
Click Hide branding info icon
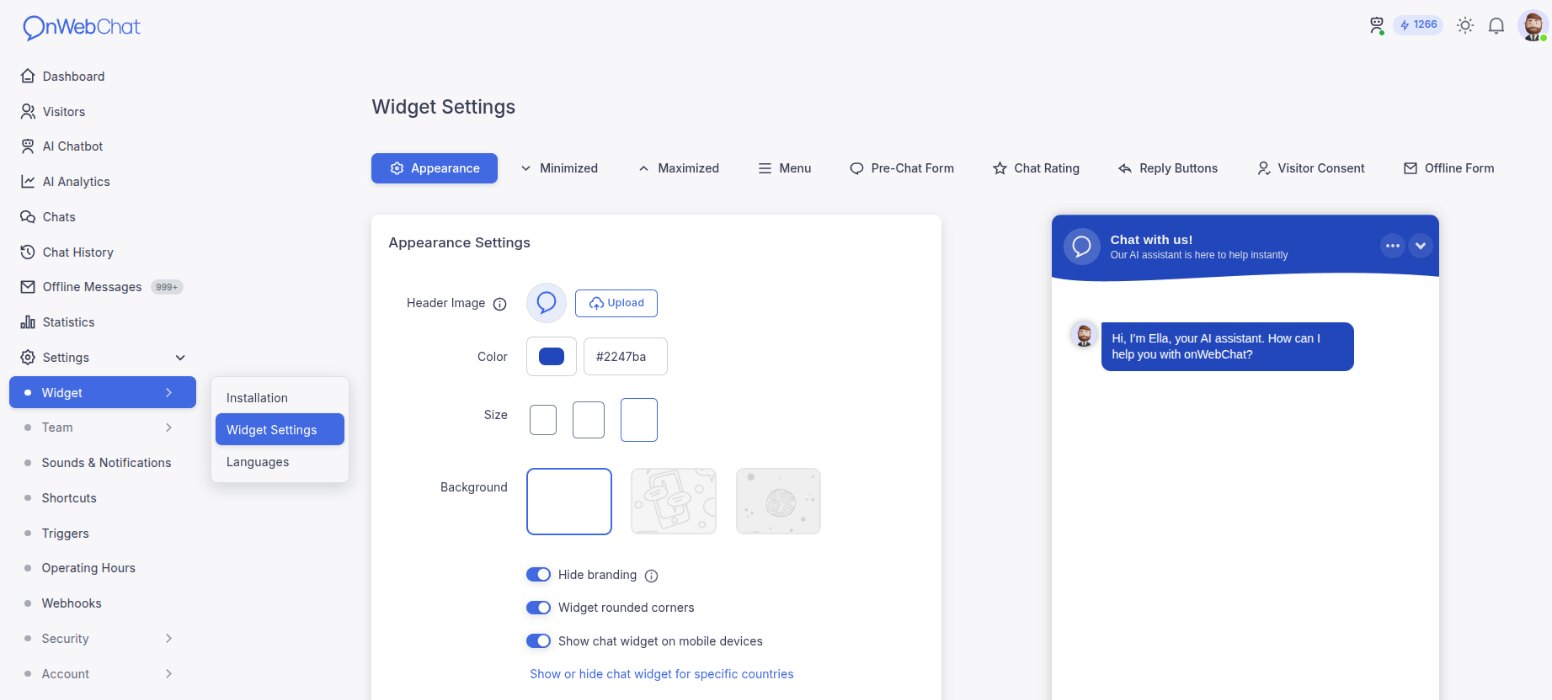651,575
